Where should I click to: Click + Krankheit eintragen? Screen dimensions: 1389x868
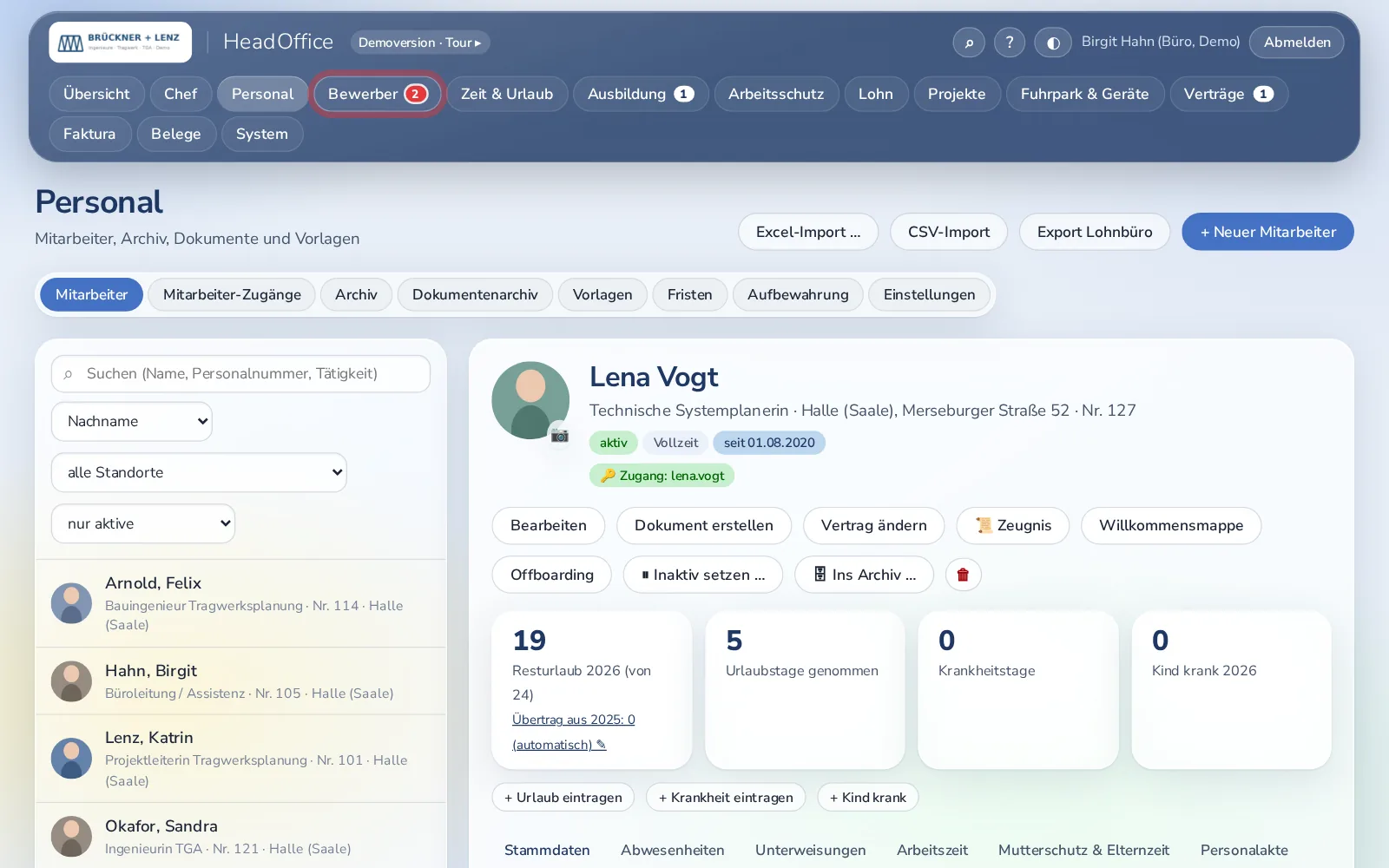point(726,798)
